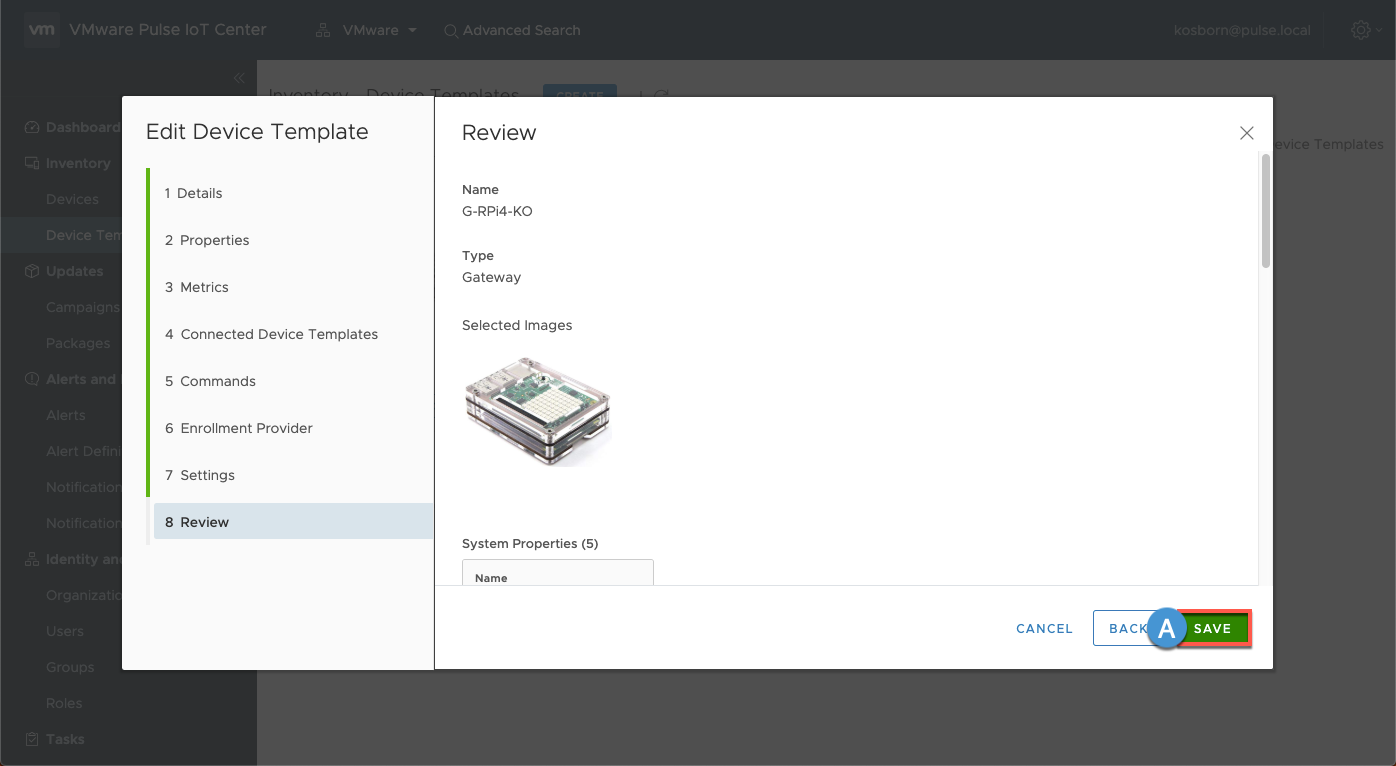Click the Inventory sidebar icon
This screenshot has width=1396, height=766.
tap(32, 163)
